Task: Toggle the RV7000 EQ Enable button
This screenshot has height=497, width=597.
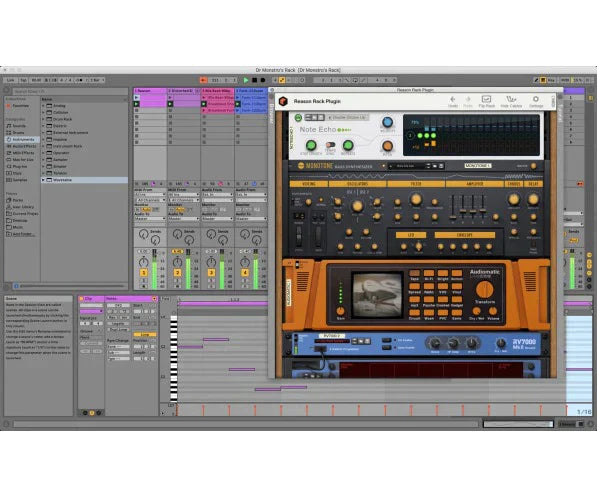Action: (386, 340)
